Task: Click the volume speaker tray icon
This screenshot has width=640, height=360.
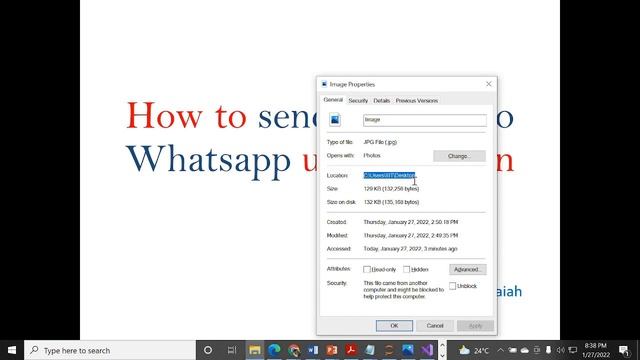Action: 560,350
